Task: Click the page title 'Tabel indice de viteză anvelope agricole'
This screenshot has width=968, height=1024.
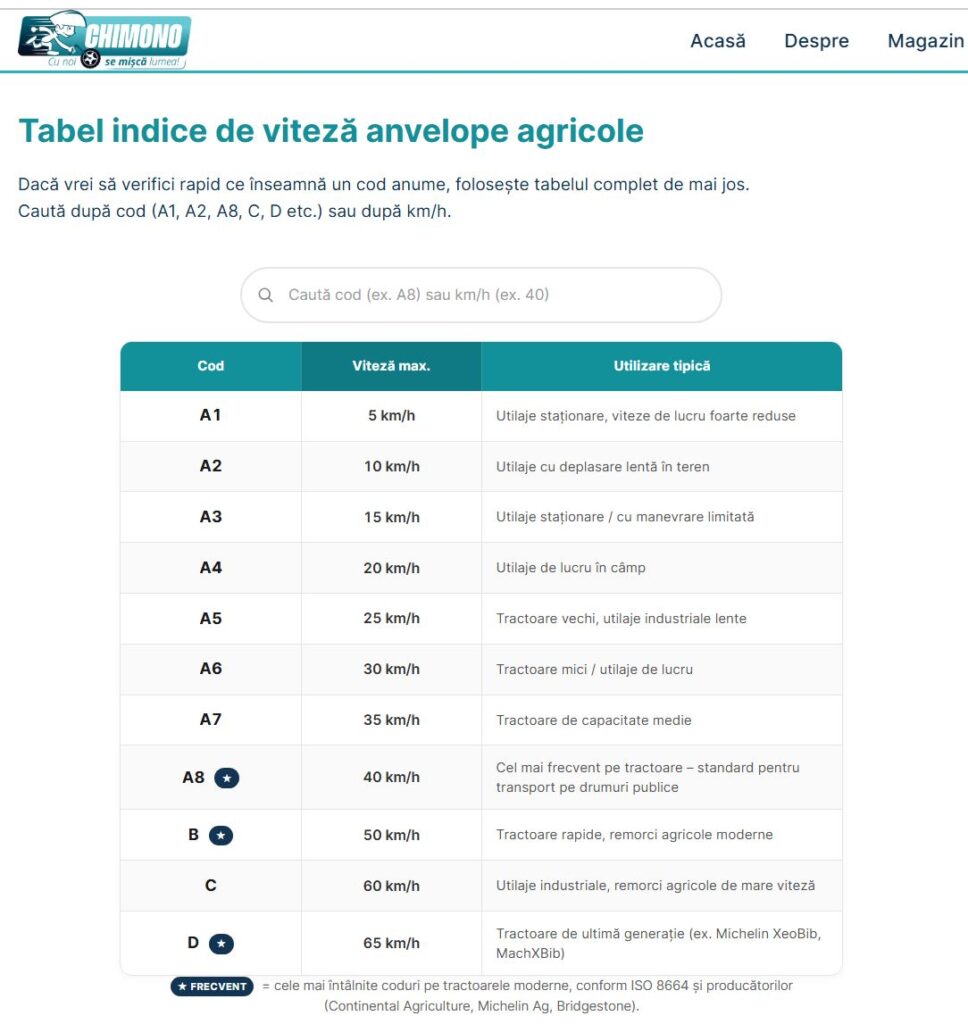Action: point(331,131)
